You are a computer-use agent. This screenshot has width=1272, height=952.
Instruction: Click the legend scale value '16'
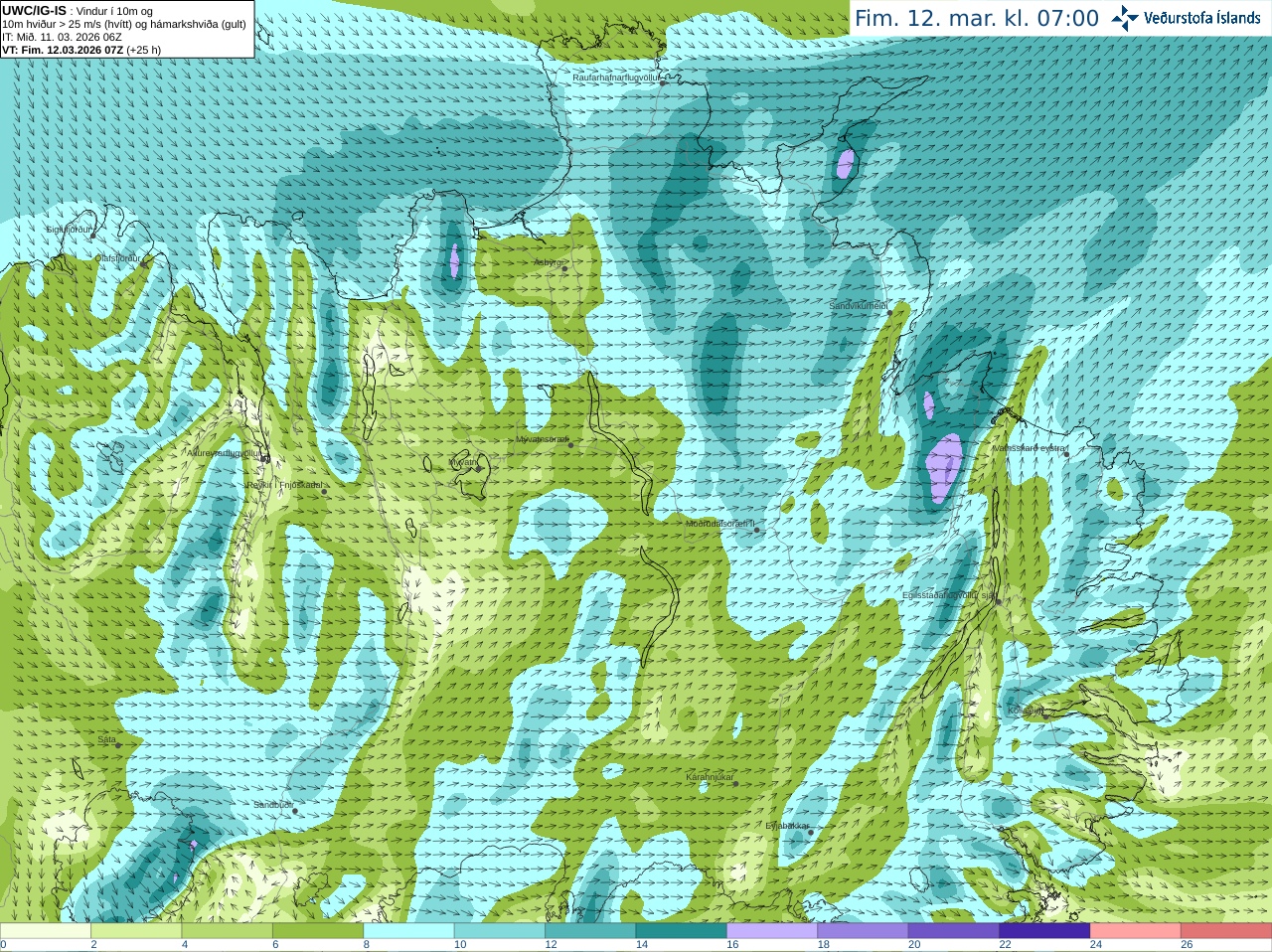tap(733, 945)
